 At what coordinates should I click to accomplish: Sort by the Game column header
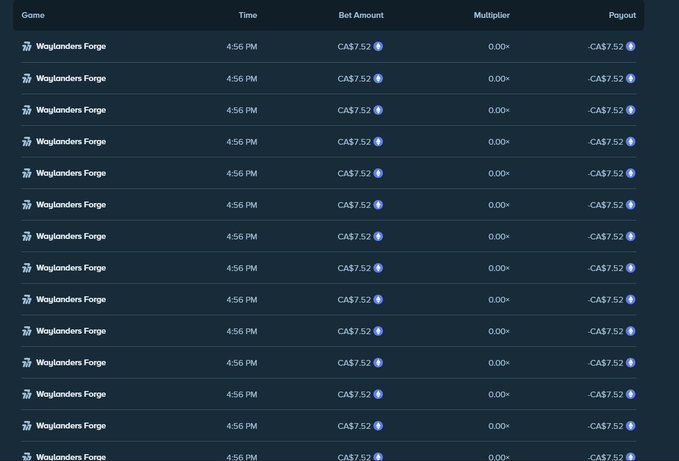tap(33, 15)
